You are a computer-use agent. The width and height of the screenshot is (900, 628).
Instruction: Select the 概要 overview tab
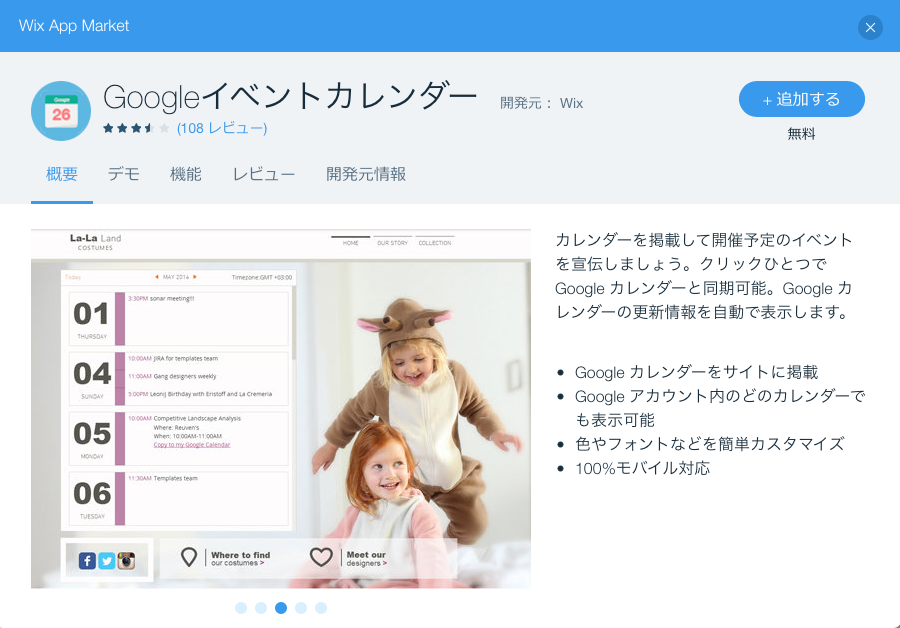click(61, 174)
